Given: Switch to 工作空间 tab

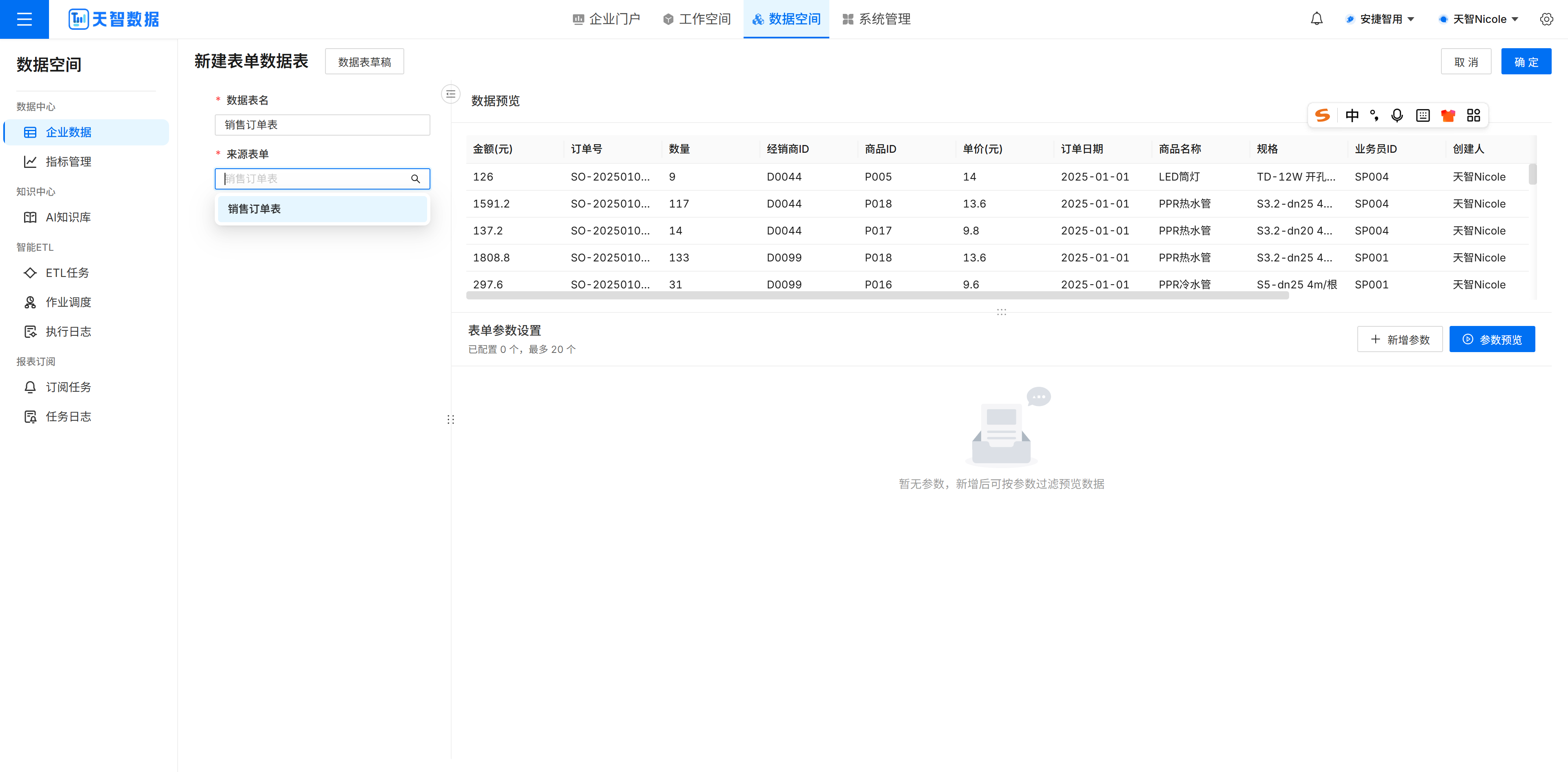Looking at the screenshot, I should pyautogui.click(x=696, y=19).
